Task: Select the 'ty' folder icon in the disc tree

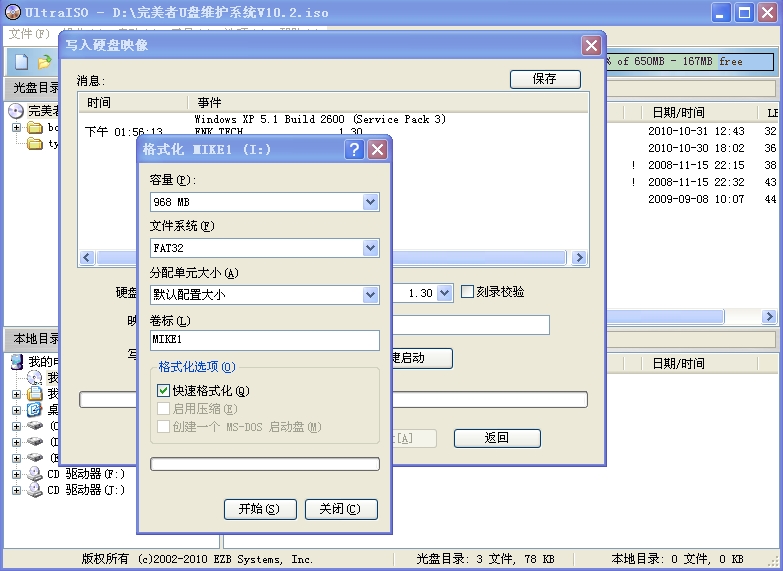Action: (x=34, y=144)
